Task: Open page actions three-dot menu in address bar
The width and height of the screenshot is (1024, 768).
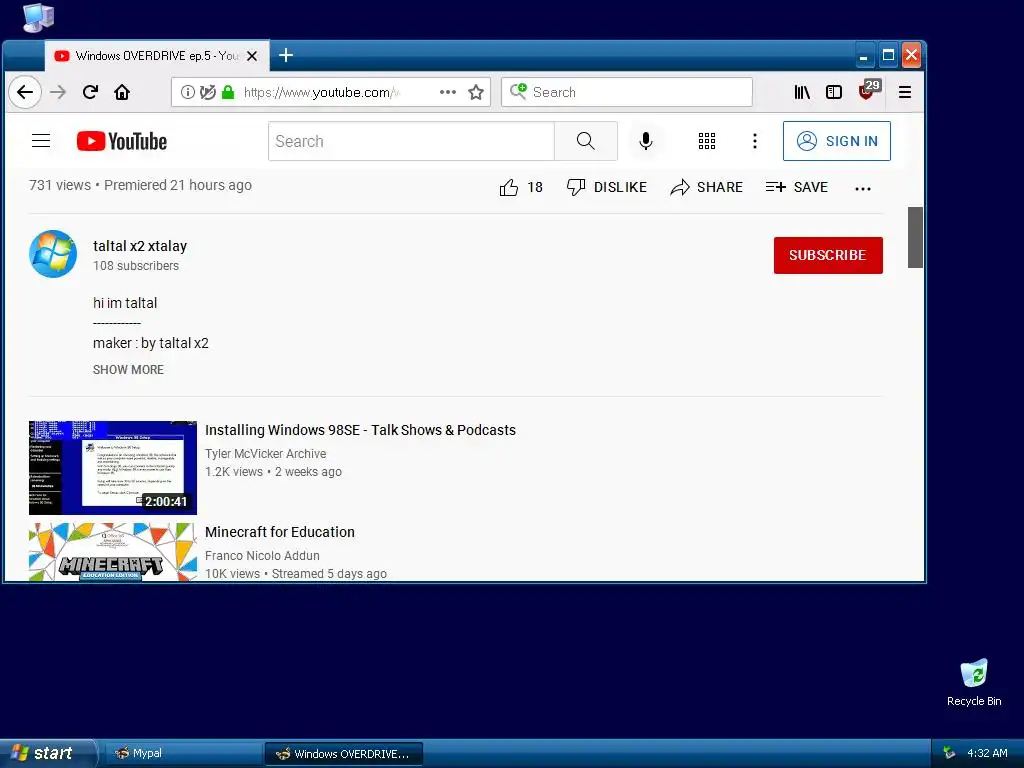Action: pos(448,92)
